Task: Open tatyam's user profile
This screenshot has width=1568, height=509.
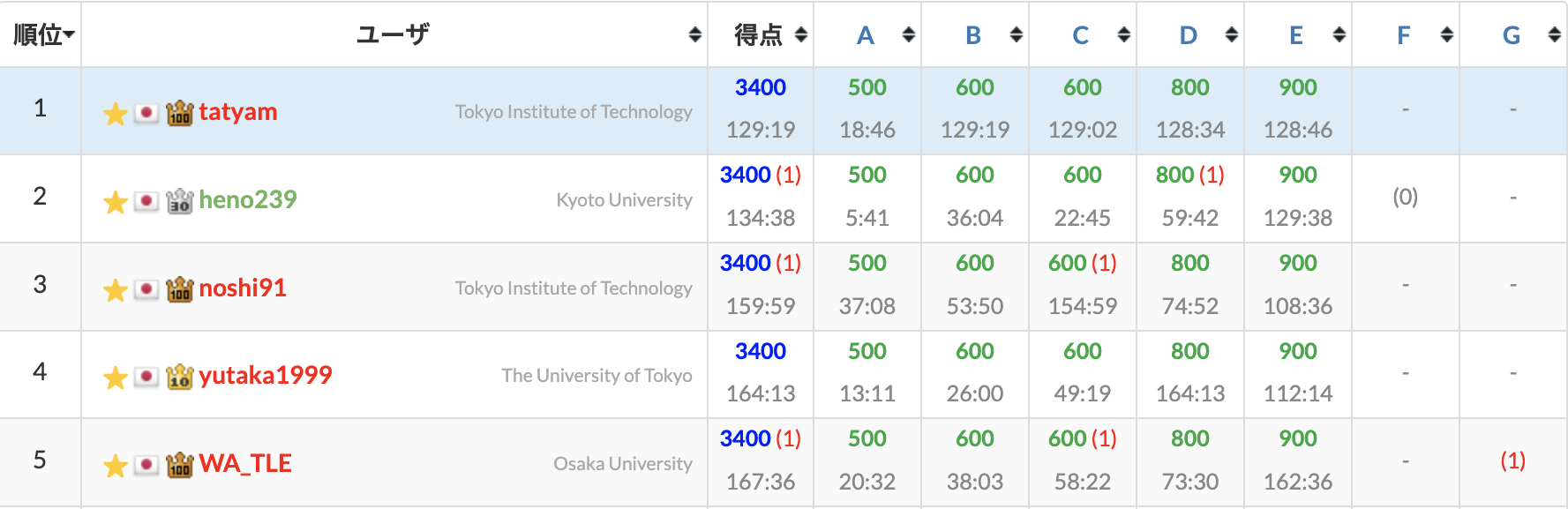Action: coord(238,112)
